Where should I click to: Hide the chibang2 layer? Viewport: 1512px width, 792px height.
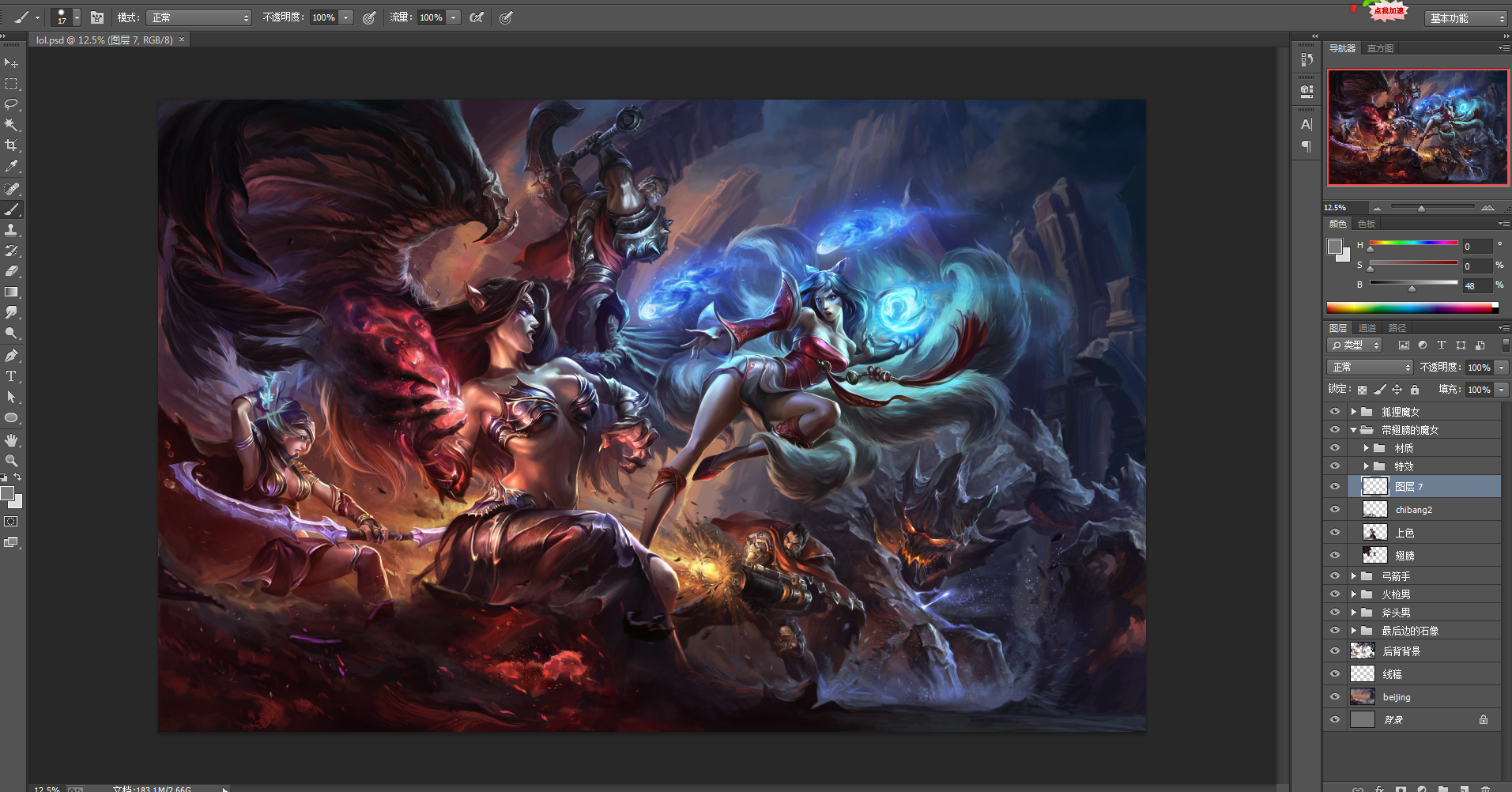1335,510
